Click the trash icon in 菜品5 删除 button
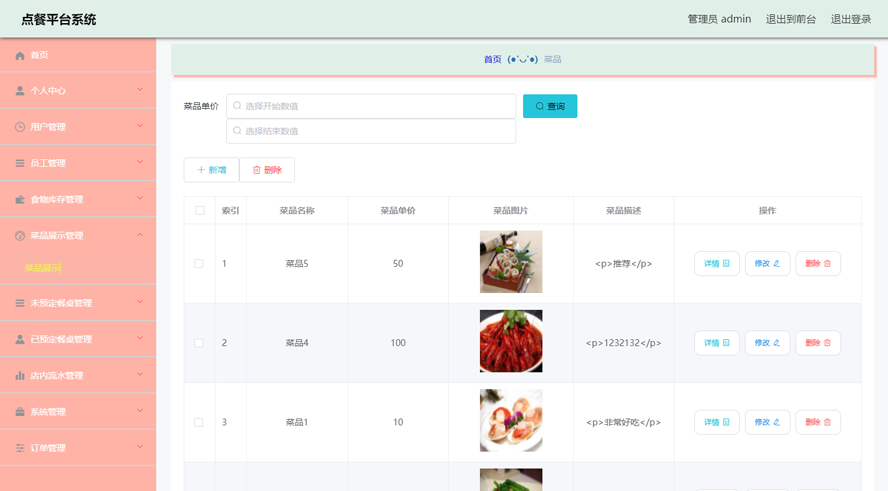This screenshot has height=491, width=888. [x=827, y=263]
